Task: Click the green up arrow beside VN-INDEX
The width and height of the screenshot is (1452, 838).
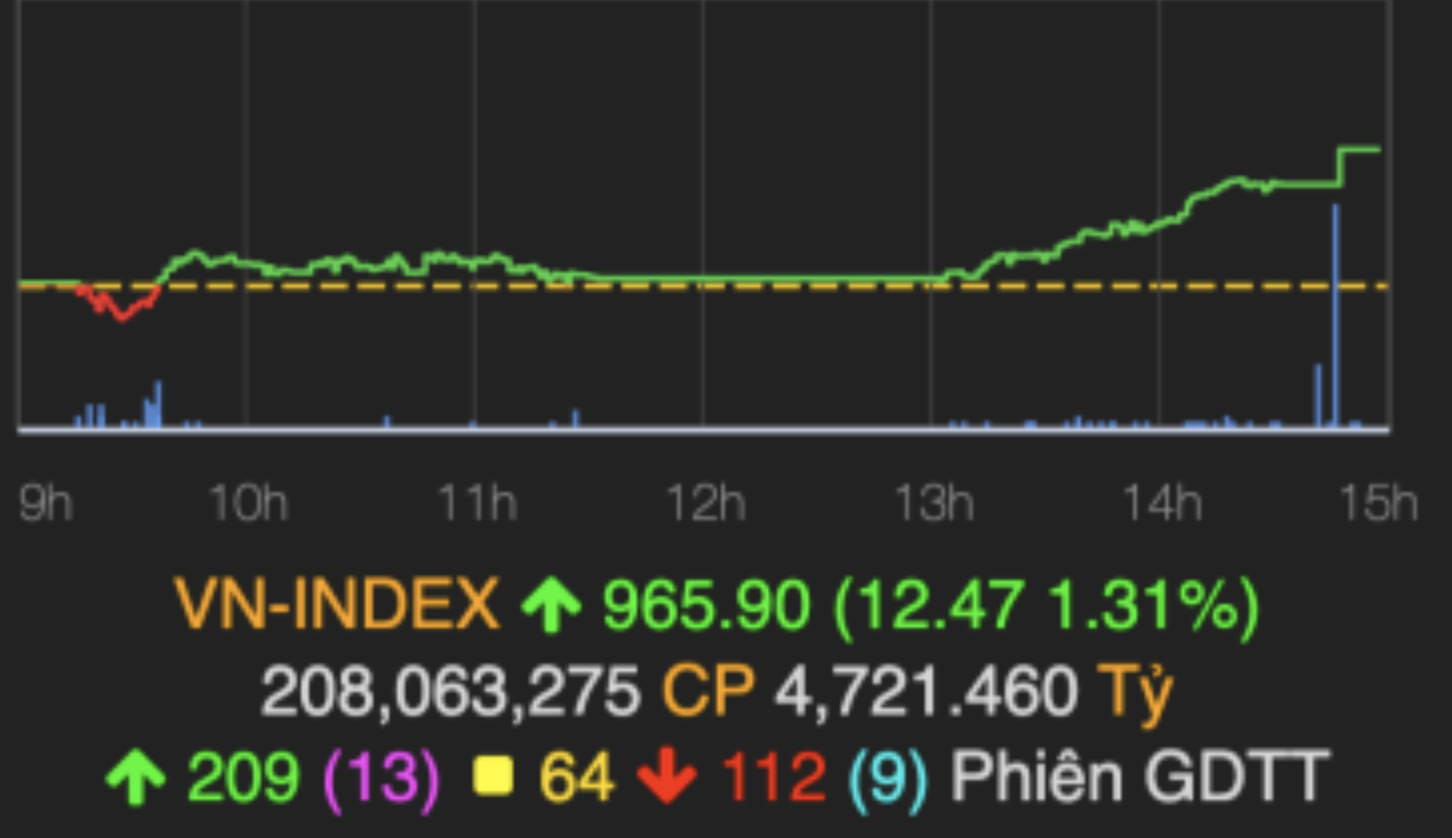Action: click(x=551, y=607)
